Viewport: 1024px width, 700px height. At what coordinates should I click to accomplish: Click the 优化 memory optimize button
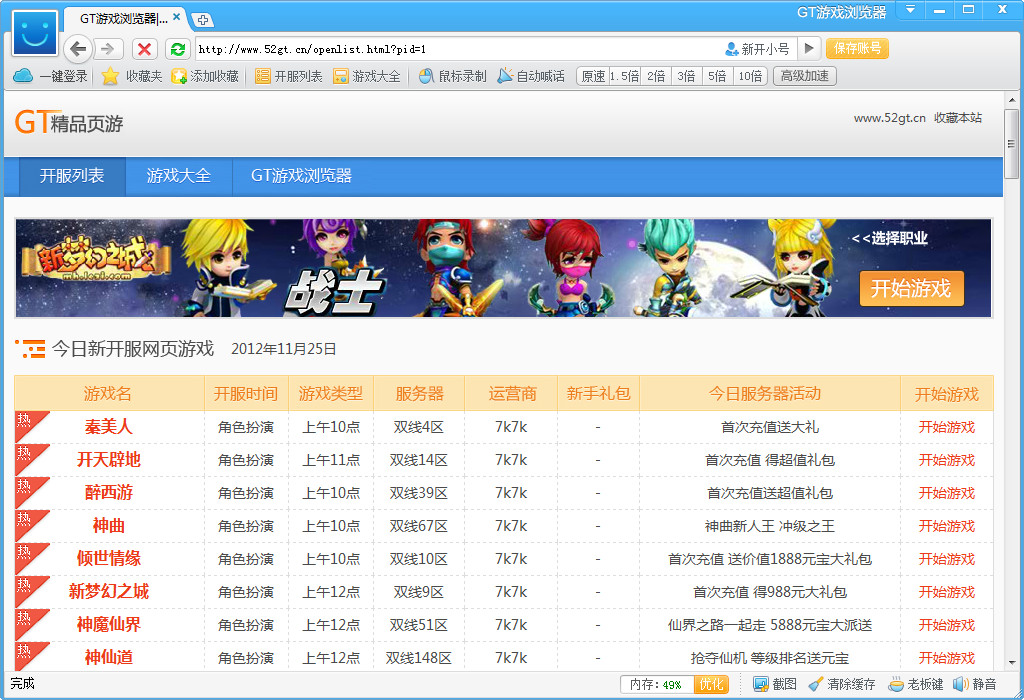tap(711, 684)
